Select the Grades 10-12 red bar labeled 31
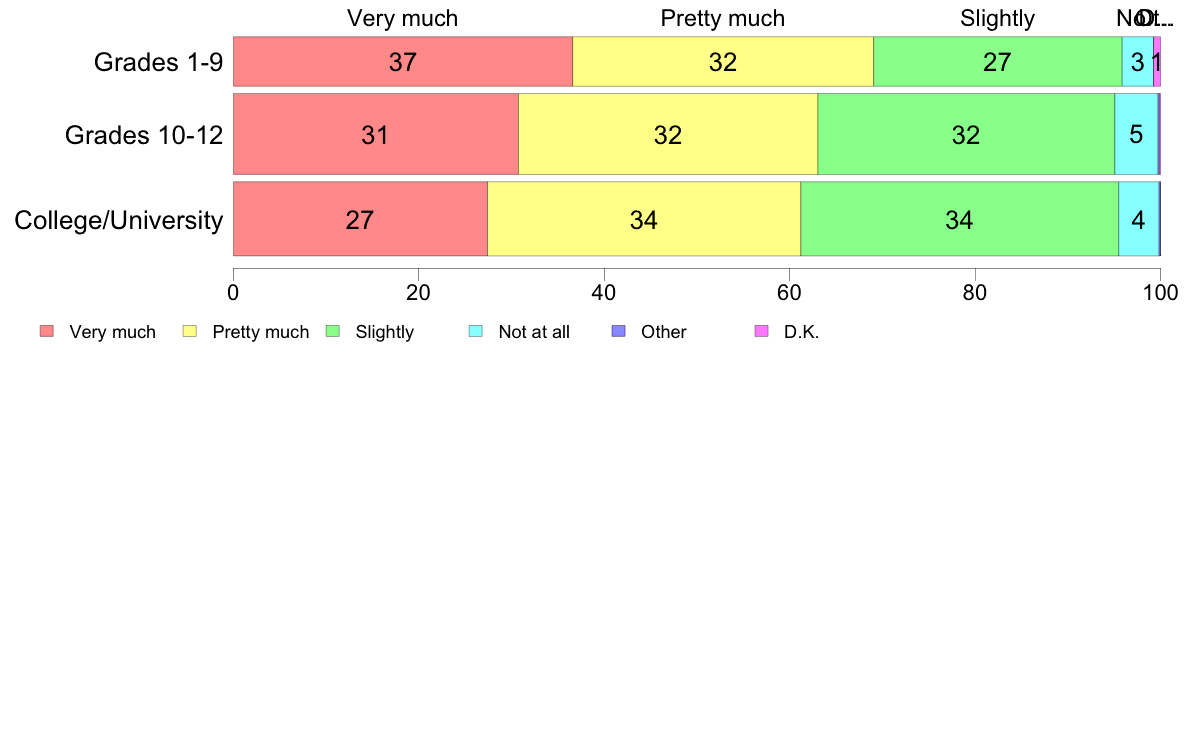Image resolution: width=1188 pixels, height=736 pixels. coord(376,134)
